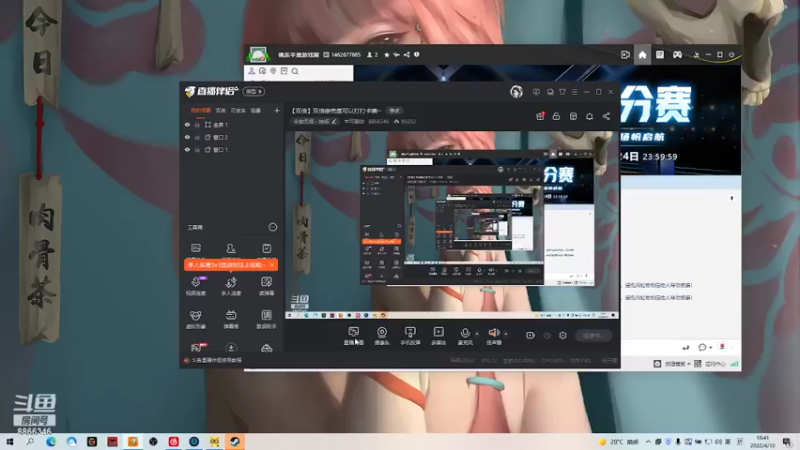
Task: Open 弹幕 danmaku TV-icon tool
Action: coord(231,319)
